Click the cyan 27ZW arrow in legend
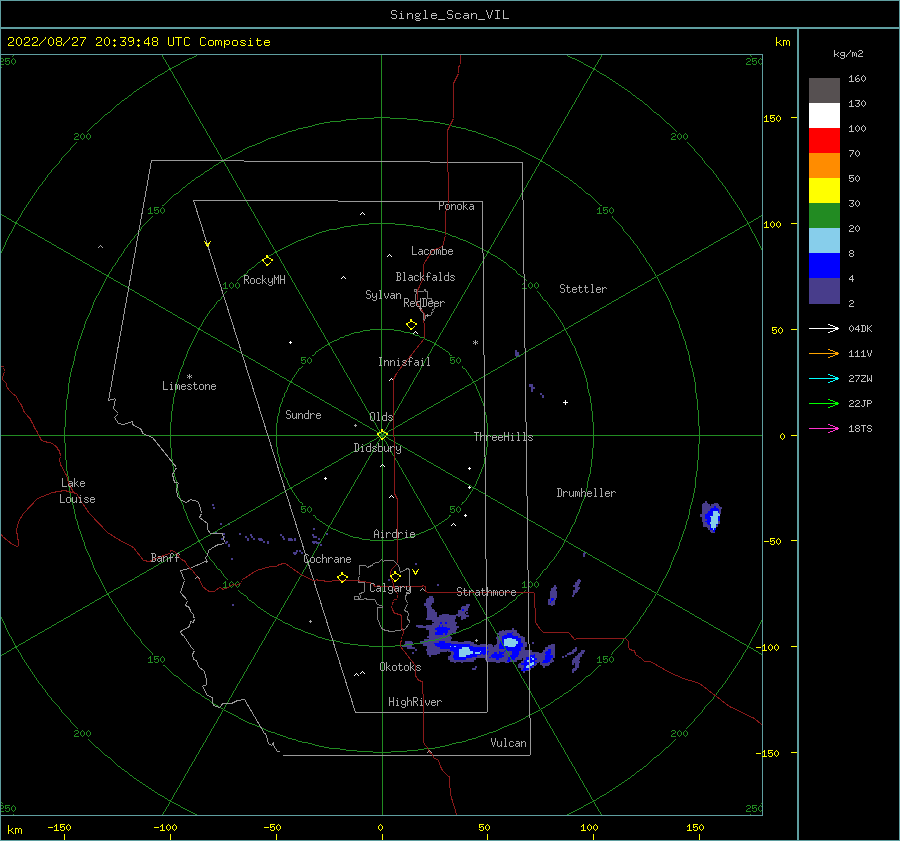 (824, 378)
